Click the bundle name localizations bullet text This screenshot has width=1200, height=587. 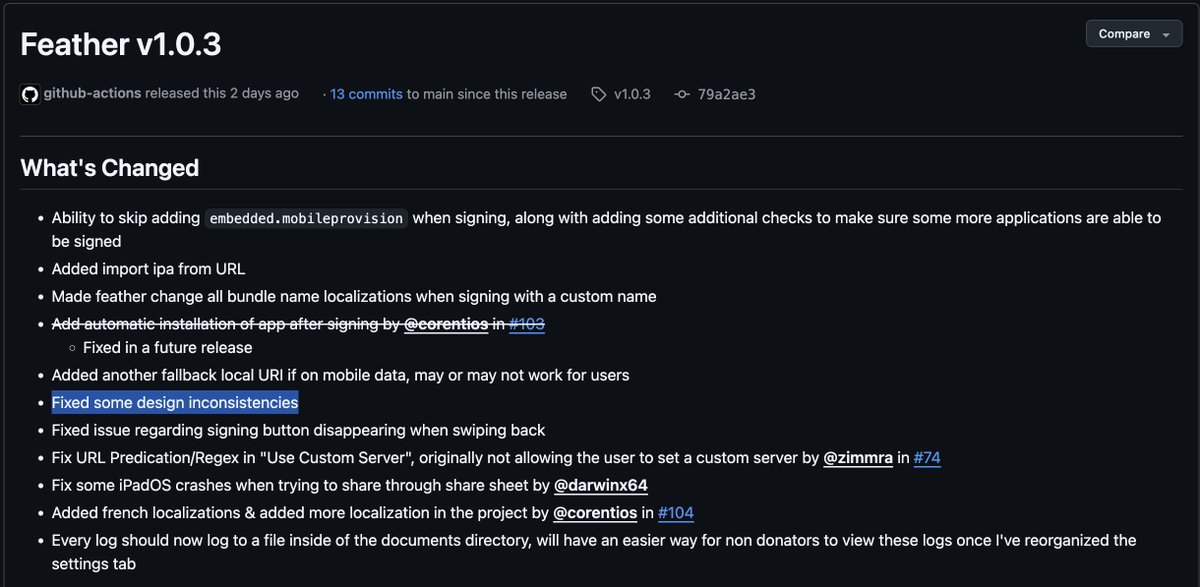pyautogui.click(x=354, y=296)
